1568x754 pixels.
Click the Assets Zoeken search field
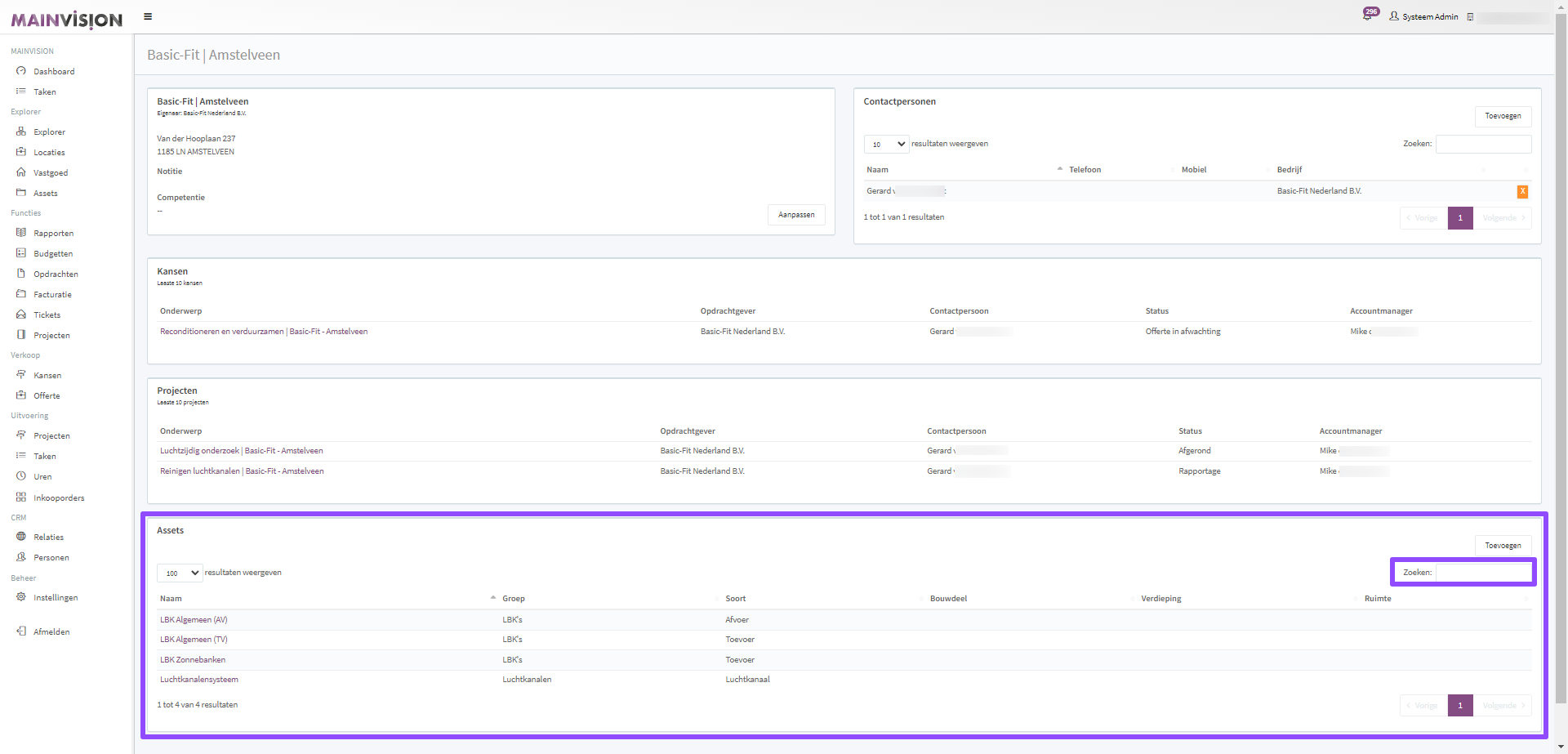(1483, 573)
